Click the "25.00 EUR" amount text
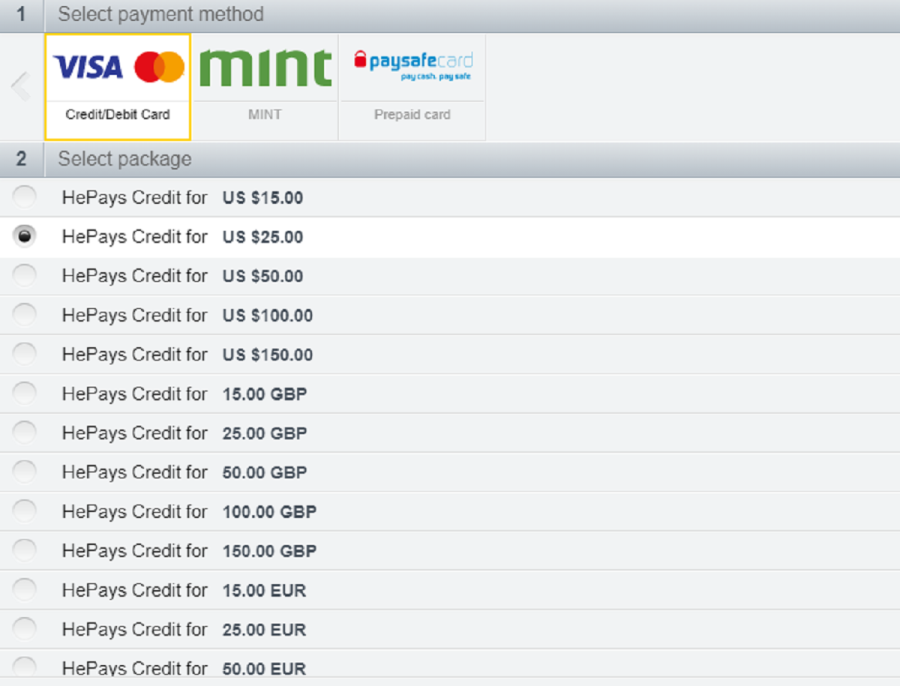Image resolution: width=900 pixels, height=686 pixels. [x=264, y=629]
